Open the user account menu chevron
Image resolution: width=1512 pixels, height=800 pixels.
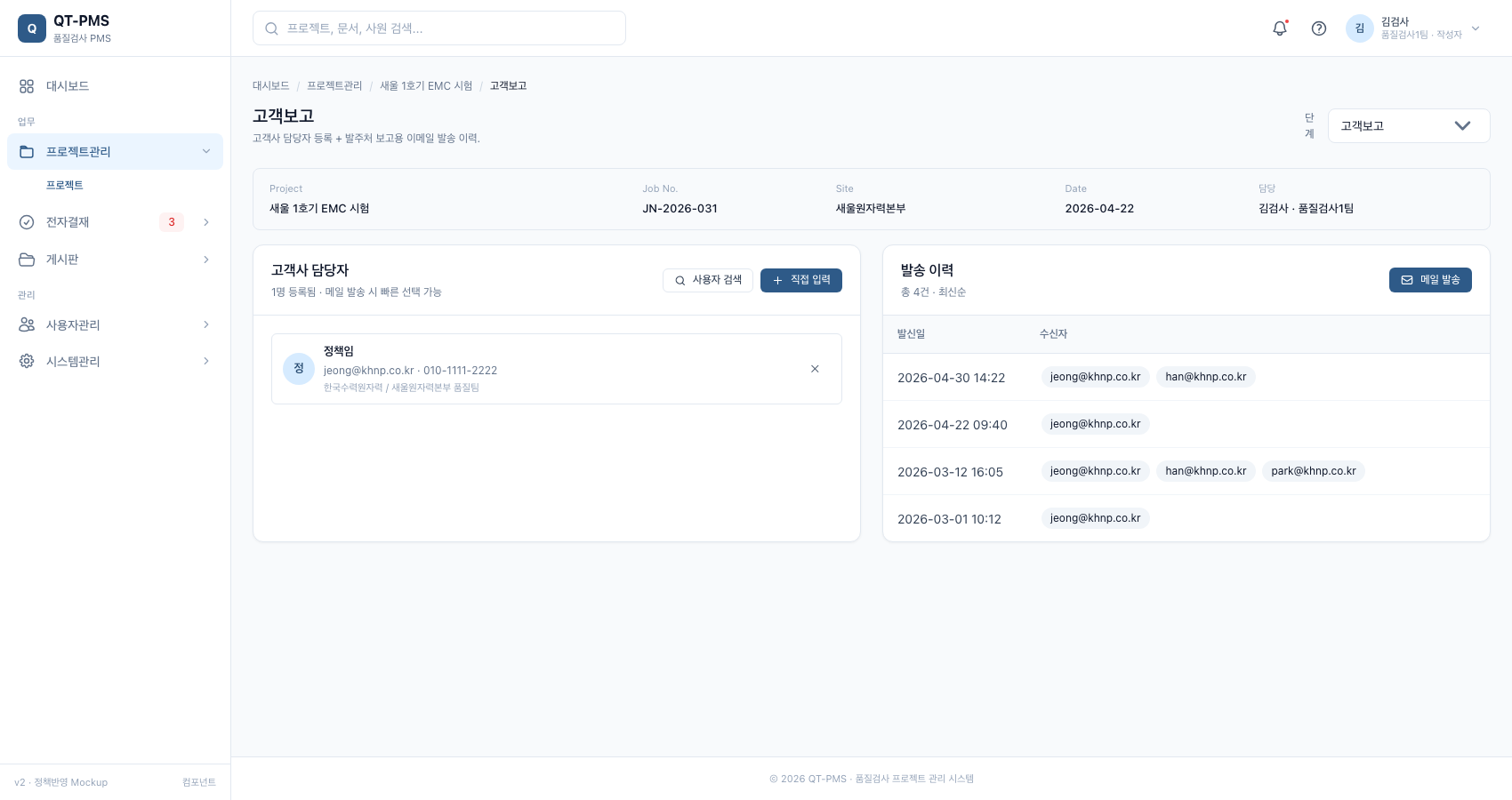coord(1476,28)
